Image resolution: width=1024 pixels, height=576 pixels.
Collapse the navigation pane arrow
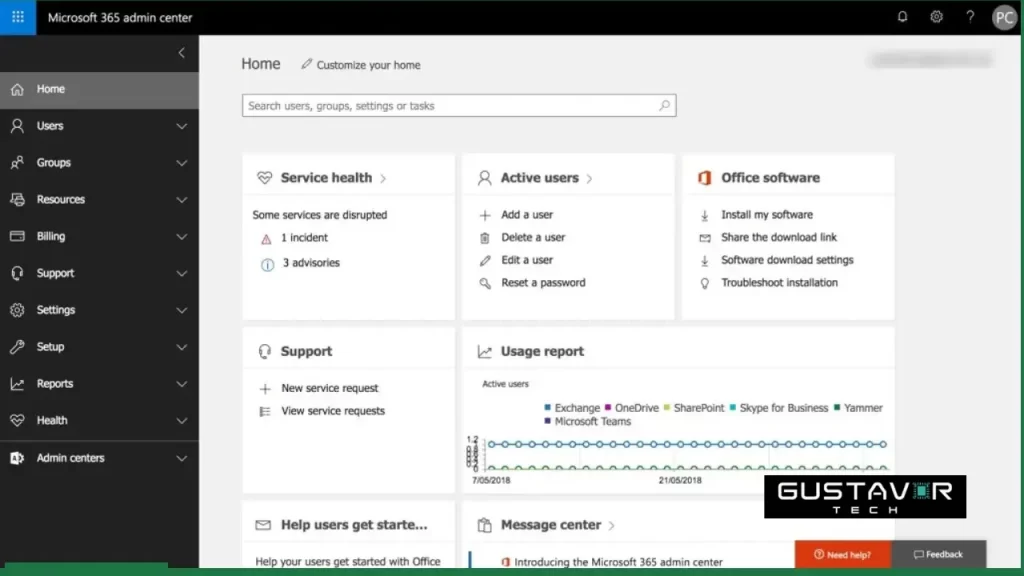coord(182,53)
